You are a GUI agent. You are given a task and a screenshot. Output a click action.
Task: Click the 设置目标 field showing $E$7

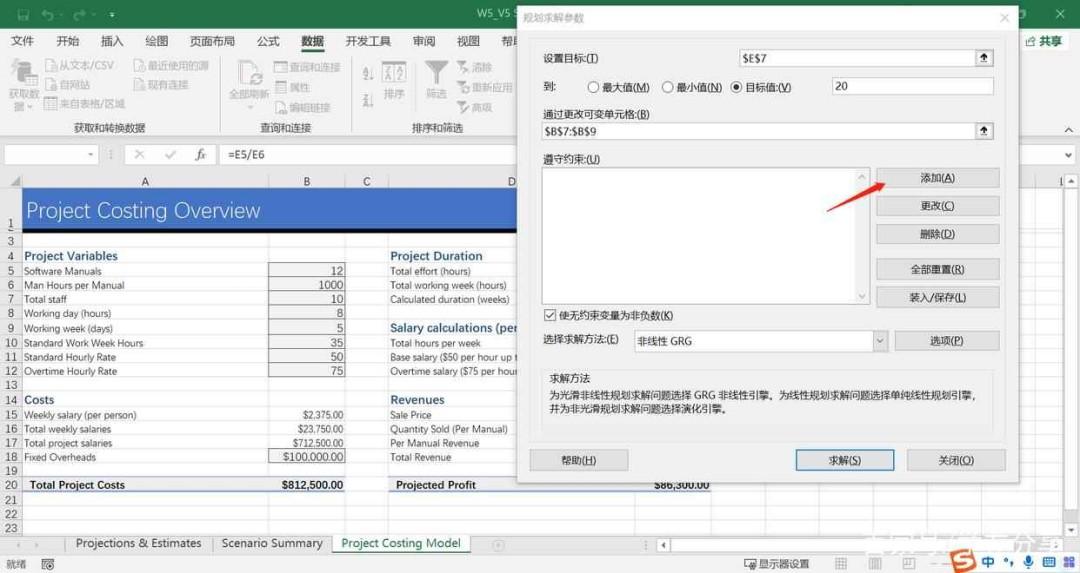pyautogui.click(x=857, y=59)
